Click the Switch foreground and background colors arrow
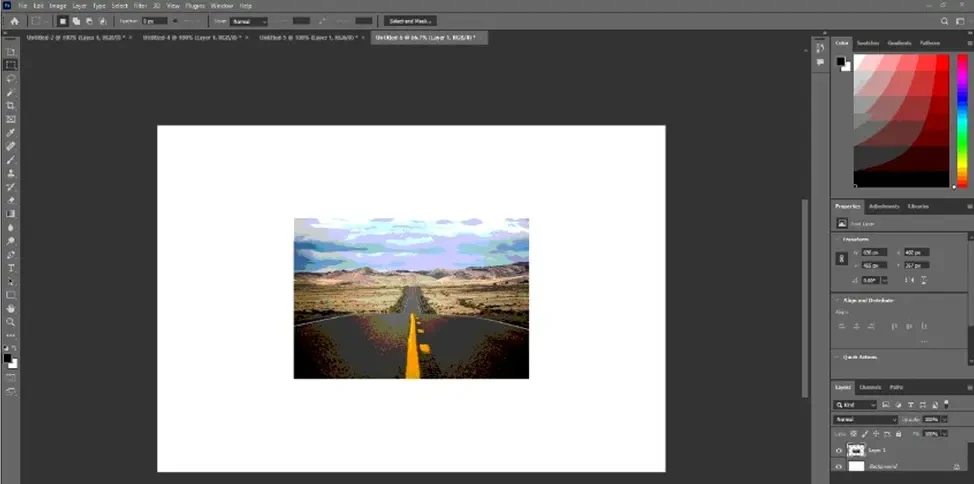The image size is (974, 484). (16, 349)
